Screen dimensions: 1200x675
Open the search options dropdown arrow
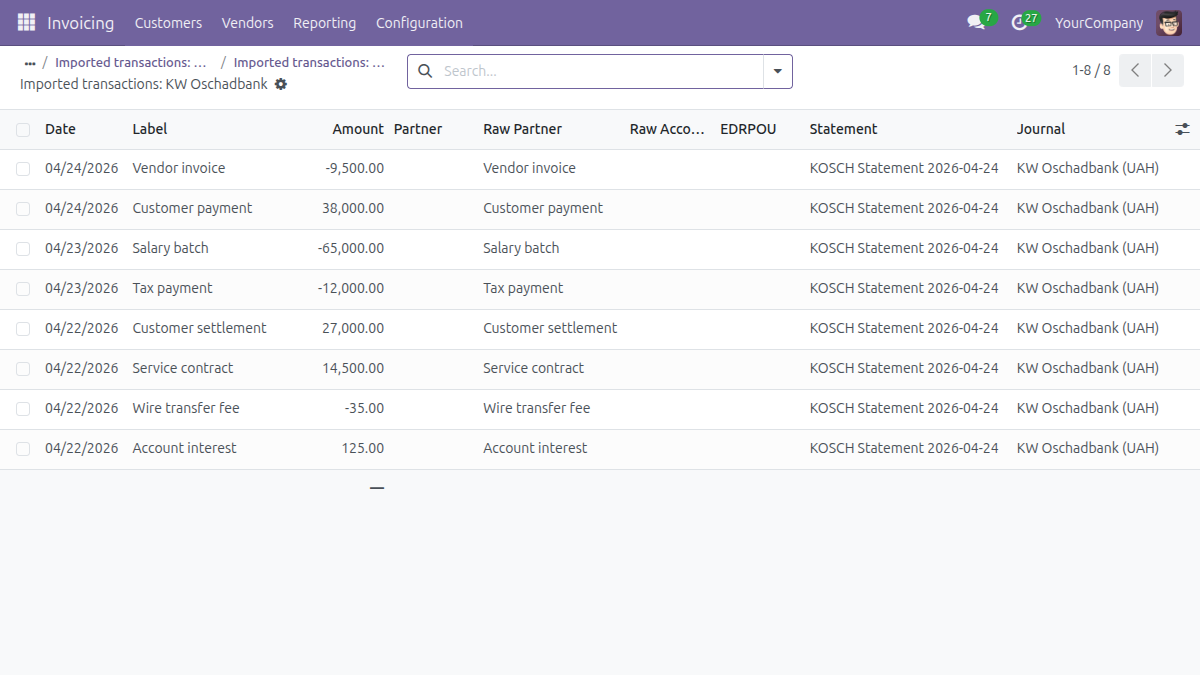point(778,71)
